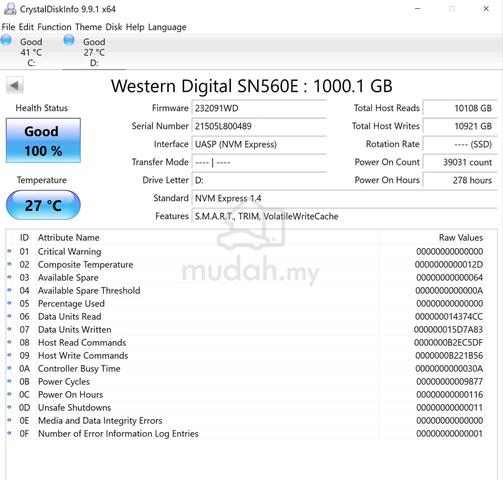This screenshot has height=480, width=503.
Task: Click status dot beside Composite Temperature
Action: coord(9,264)
